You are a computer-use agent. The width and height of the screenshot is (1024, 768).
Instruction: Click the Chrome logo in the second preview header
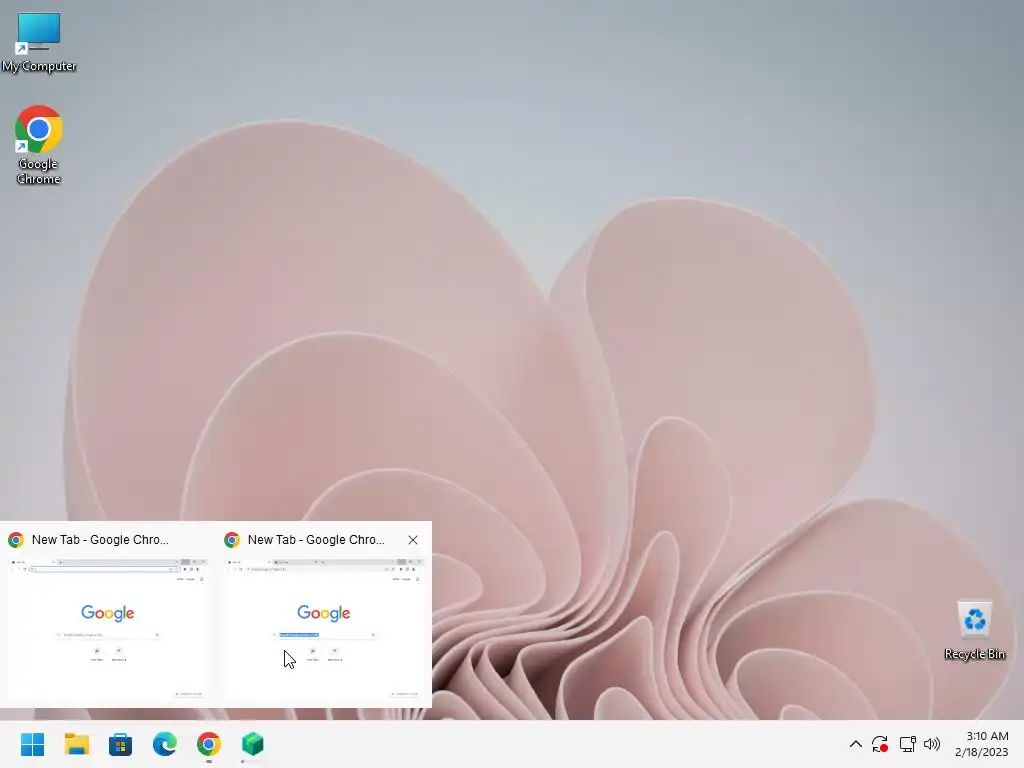(232, 540)
